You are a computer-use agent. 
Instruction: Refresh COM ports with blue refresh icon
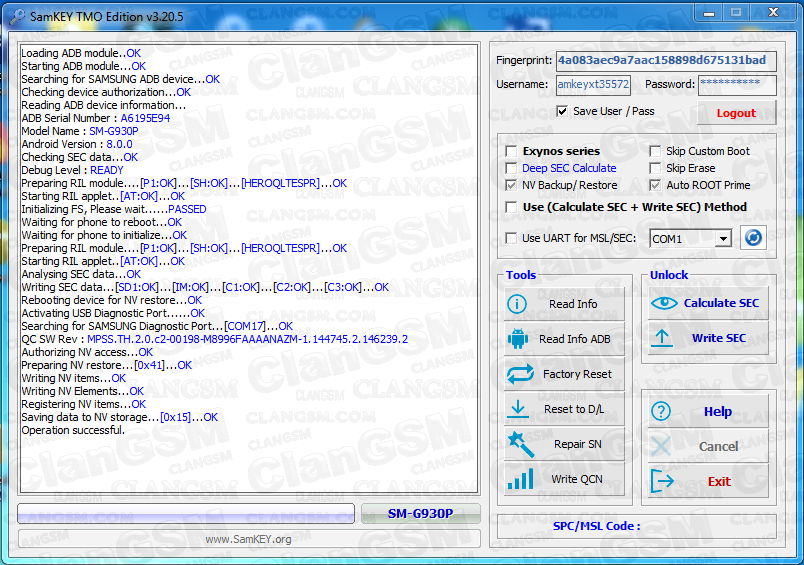(753, 238)
